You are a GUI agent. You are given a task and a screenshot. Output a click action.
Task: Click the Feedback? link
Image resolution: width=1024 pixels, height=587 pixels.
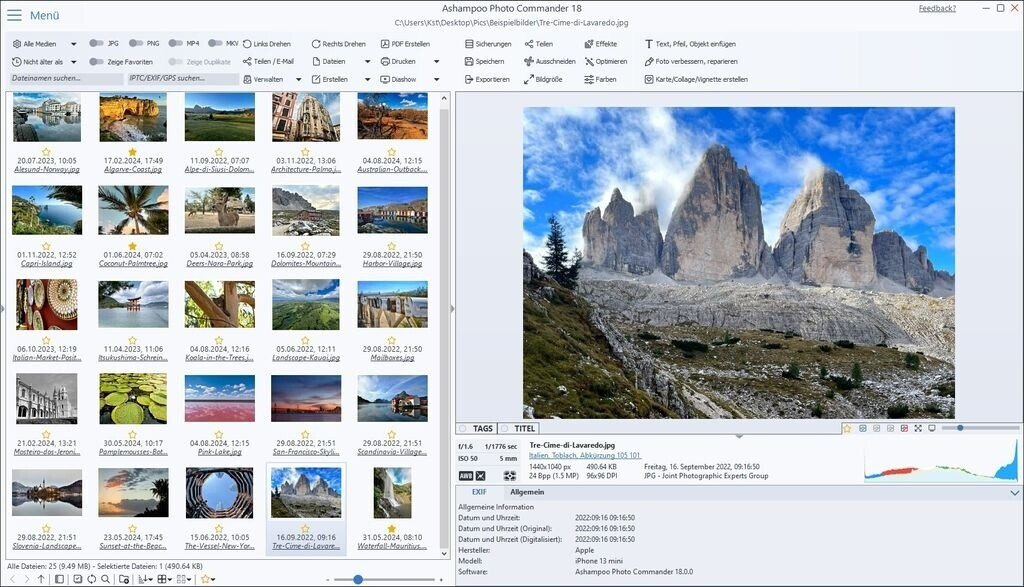coord(937,9)
